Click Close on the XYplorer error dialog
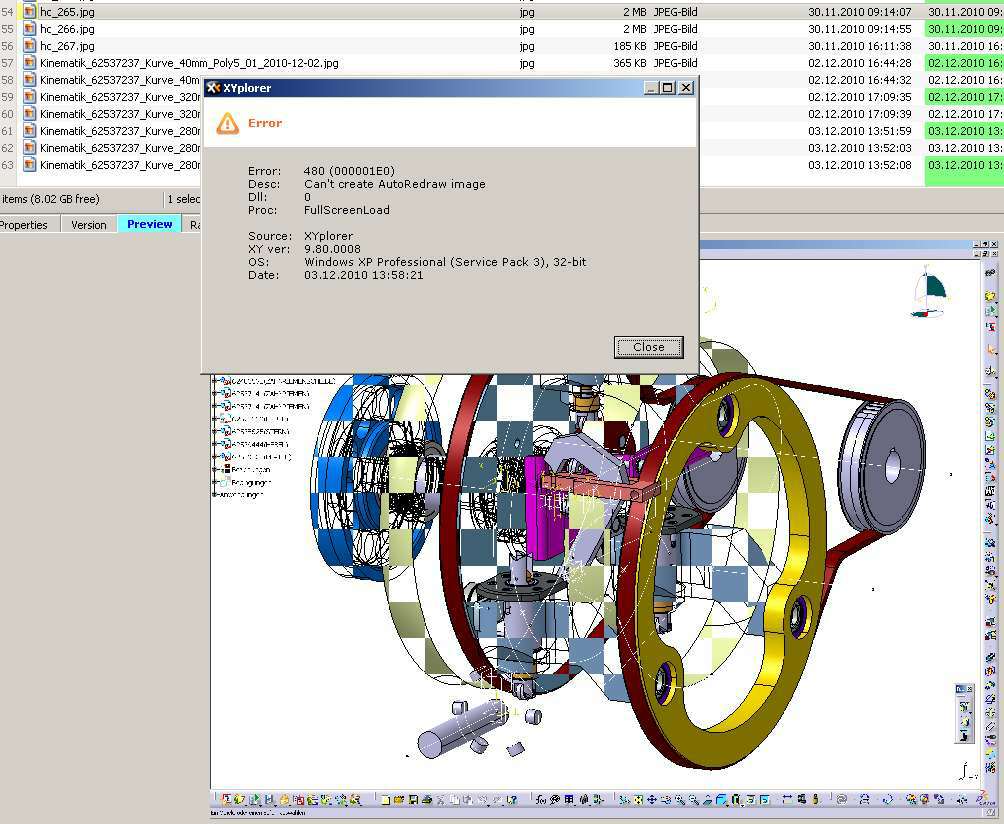The height and width of the screenshot is (824, 1004). (x=648, y=347)
